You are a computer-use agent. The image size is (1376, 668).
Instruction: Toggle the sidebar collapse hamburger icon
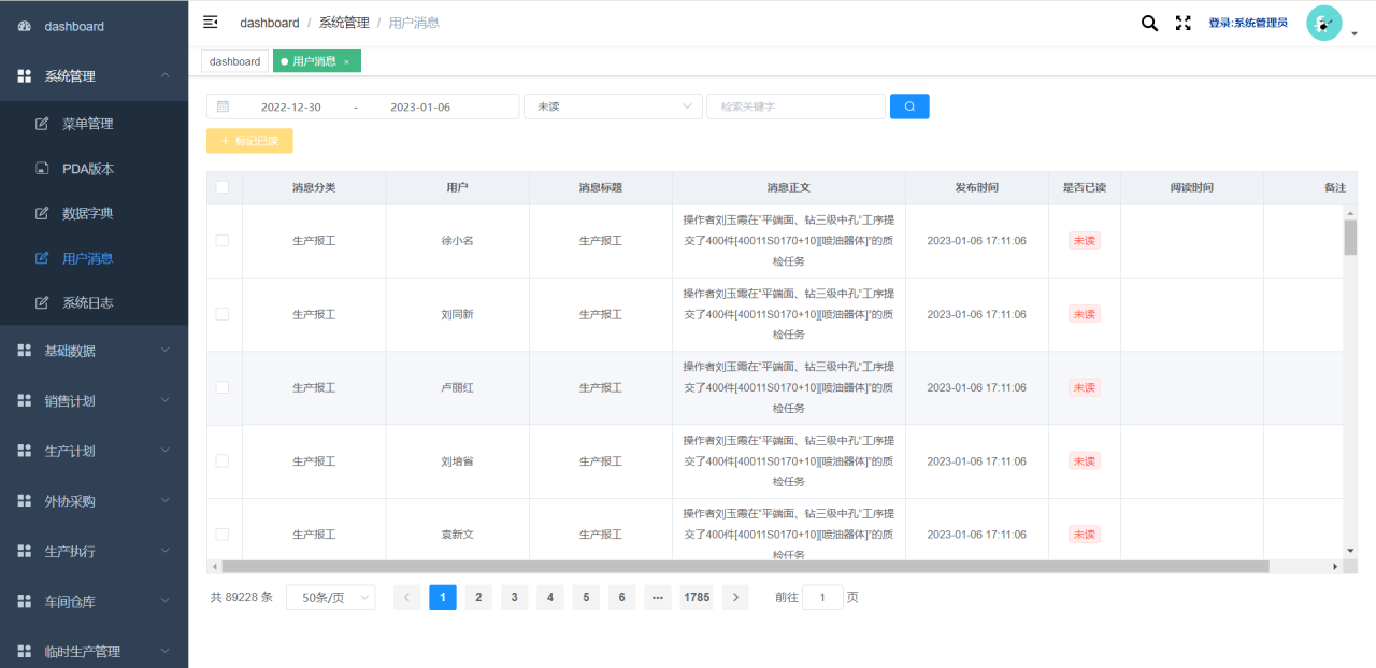210,21
